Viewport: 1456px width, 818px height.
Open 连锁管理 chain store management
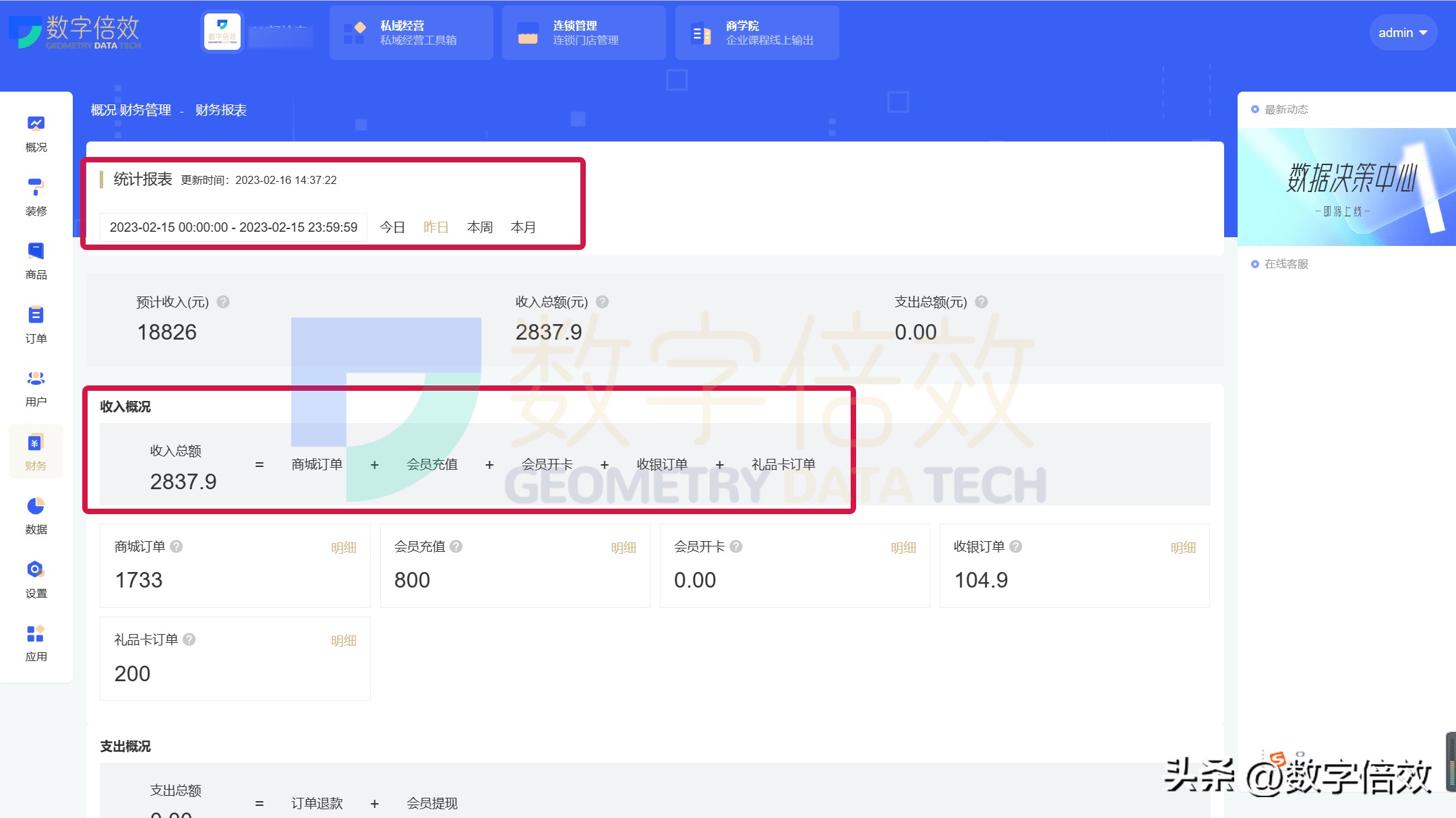click(x=584, y=32)
